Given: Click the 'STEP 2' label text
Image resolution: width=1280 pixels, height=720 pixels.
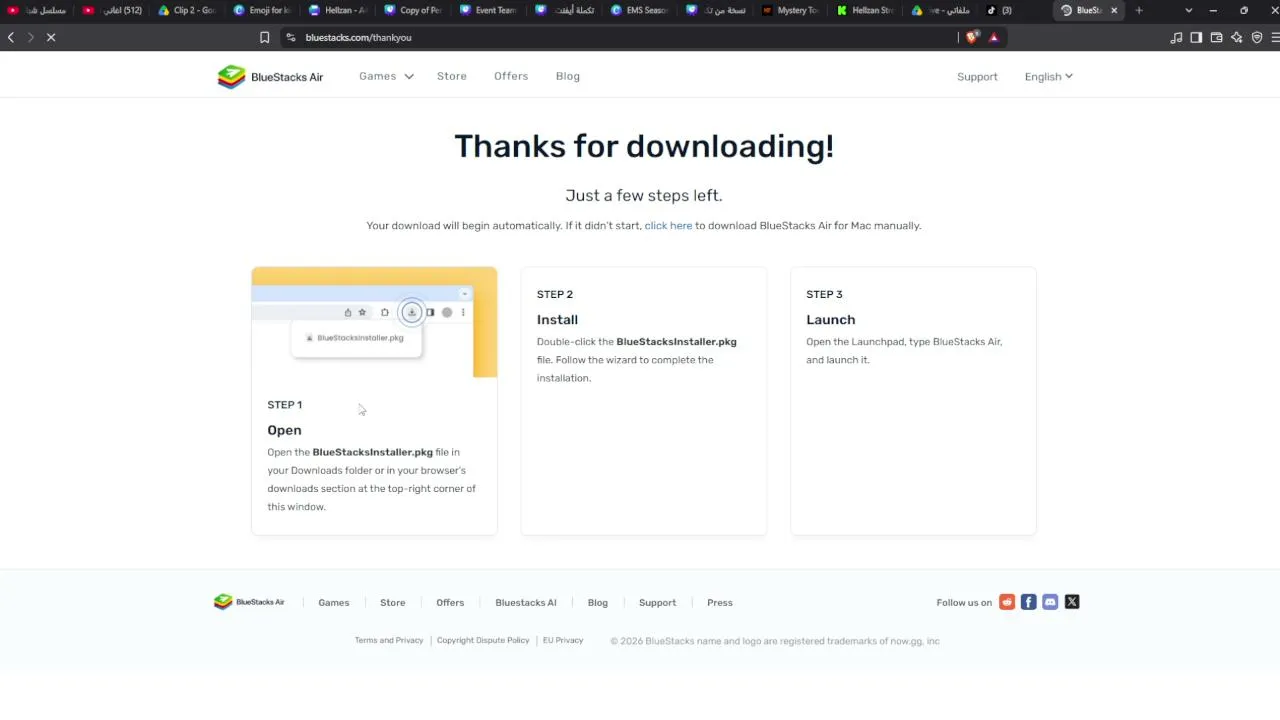Looking at the screenshot, I should (x=555, y=294).
